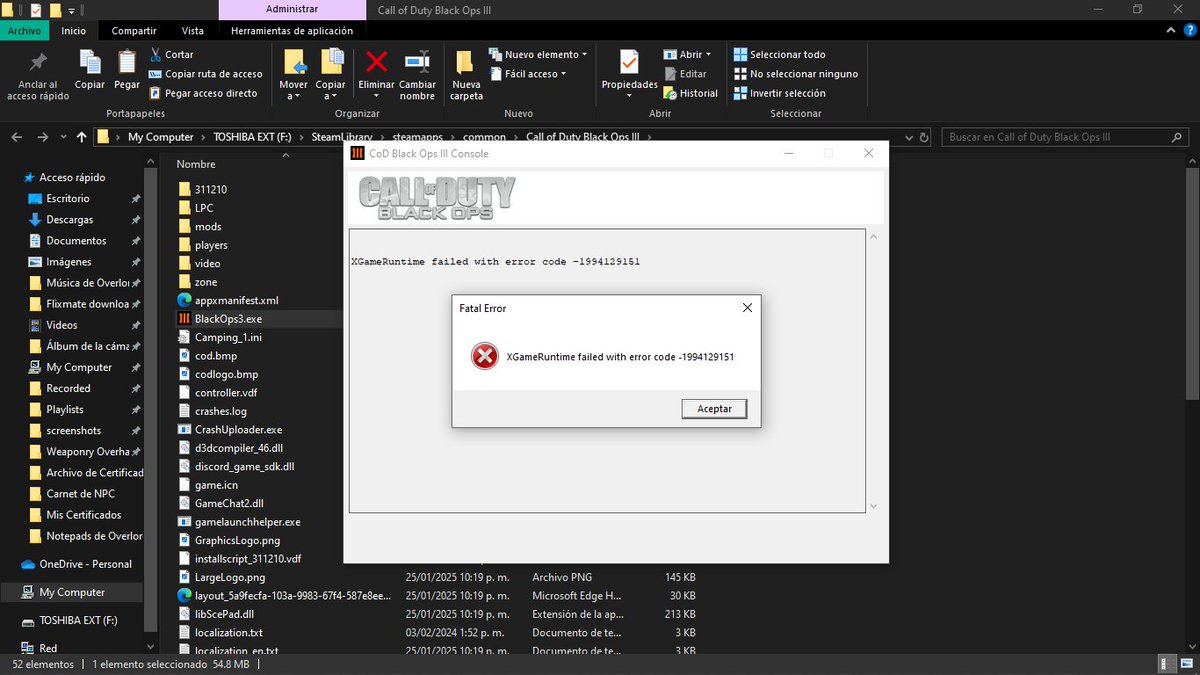The width and height of the screenshot is (1200, 675).
Task: Open Documentos in quick access
Action: tap(75, 240)
